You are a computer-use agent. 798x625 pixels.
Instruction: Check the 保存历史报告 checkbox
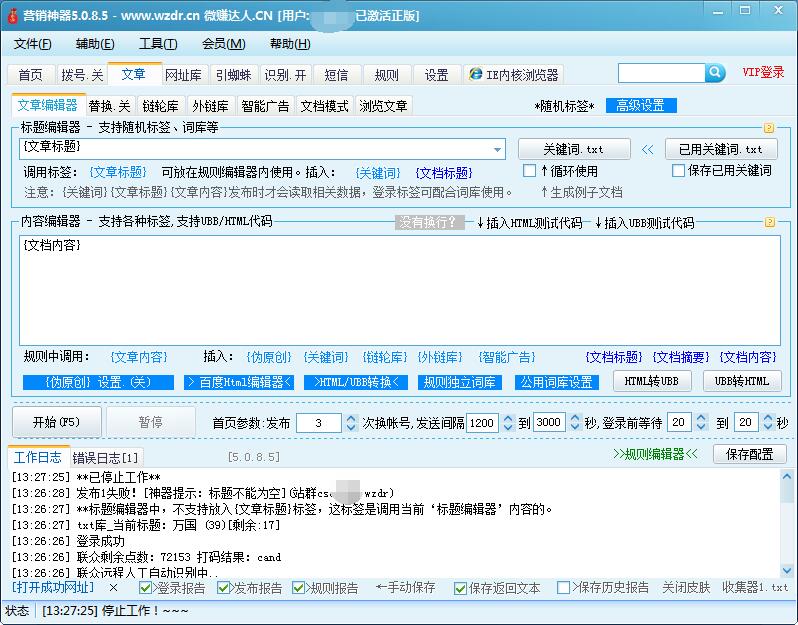point(563,588)
